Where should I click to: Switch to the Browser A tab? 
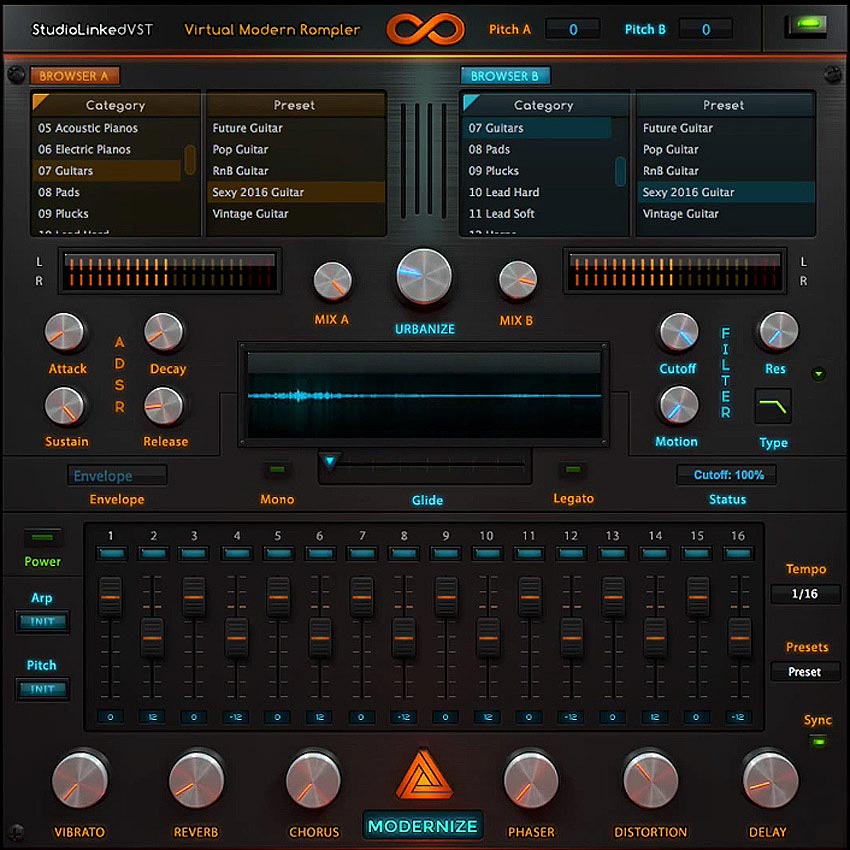(x=75, y=76)
